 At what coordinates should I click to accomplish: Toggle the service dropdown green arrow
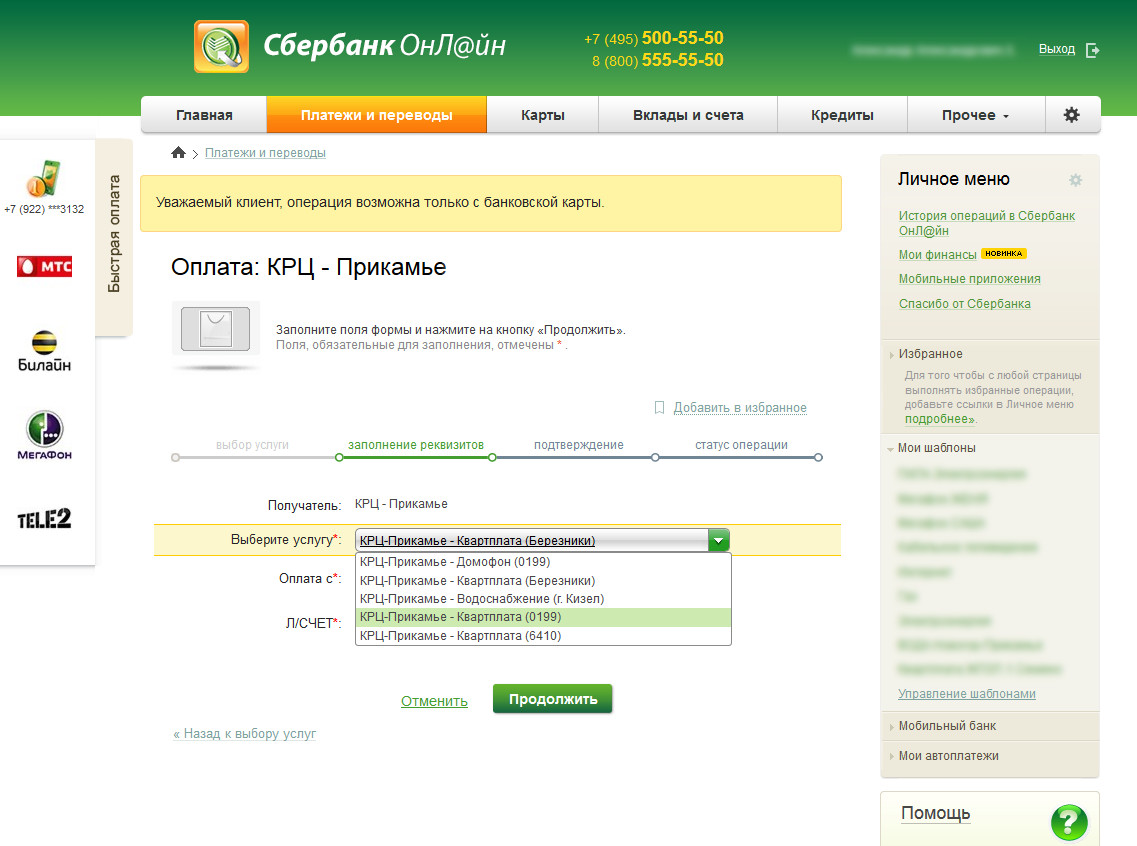pyautogui.click(x=718, y=541)
